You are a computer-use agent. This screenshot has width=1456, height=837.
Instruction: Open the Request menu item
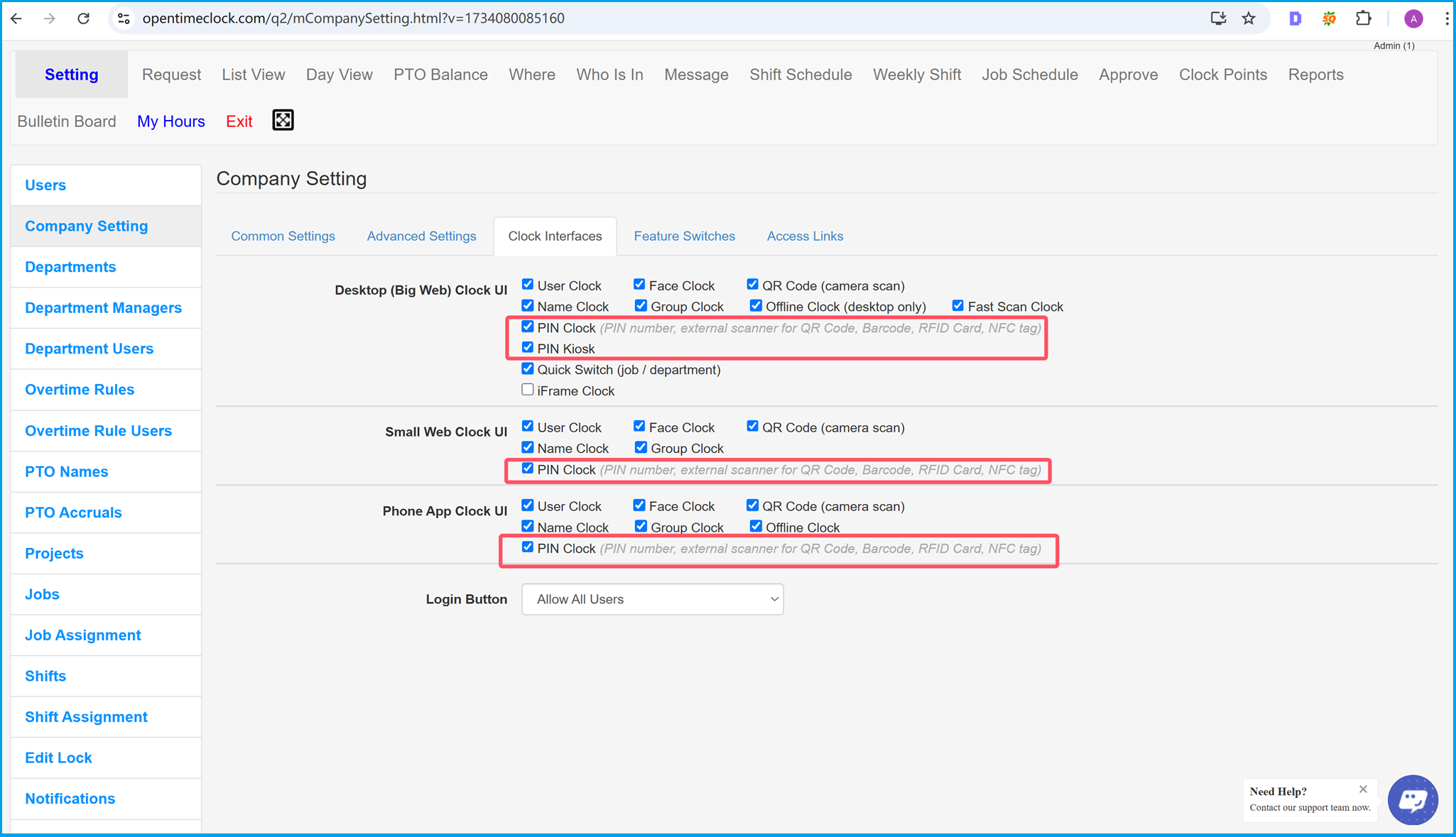(x=171, y=75)
